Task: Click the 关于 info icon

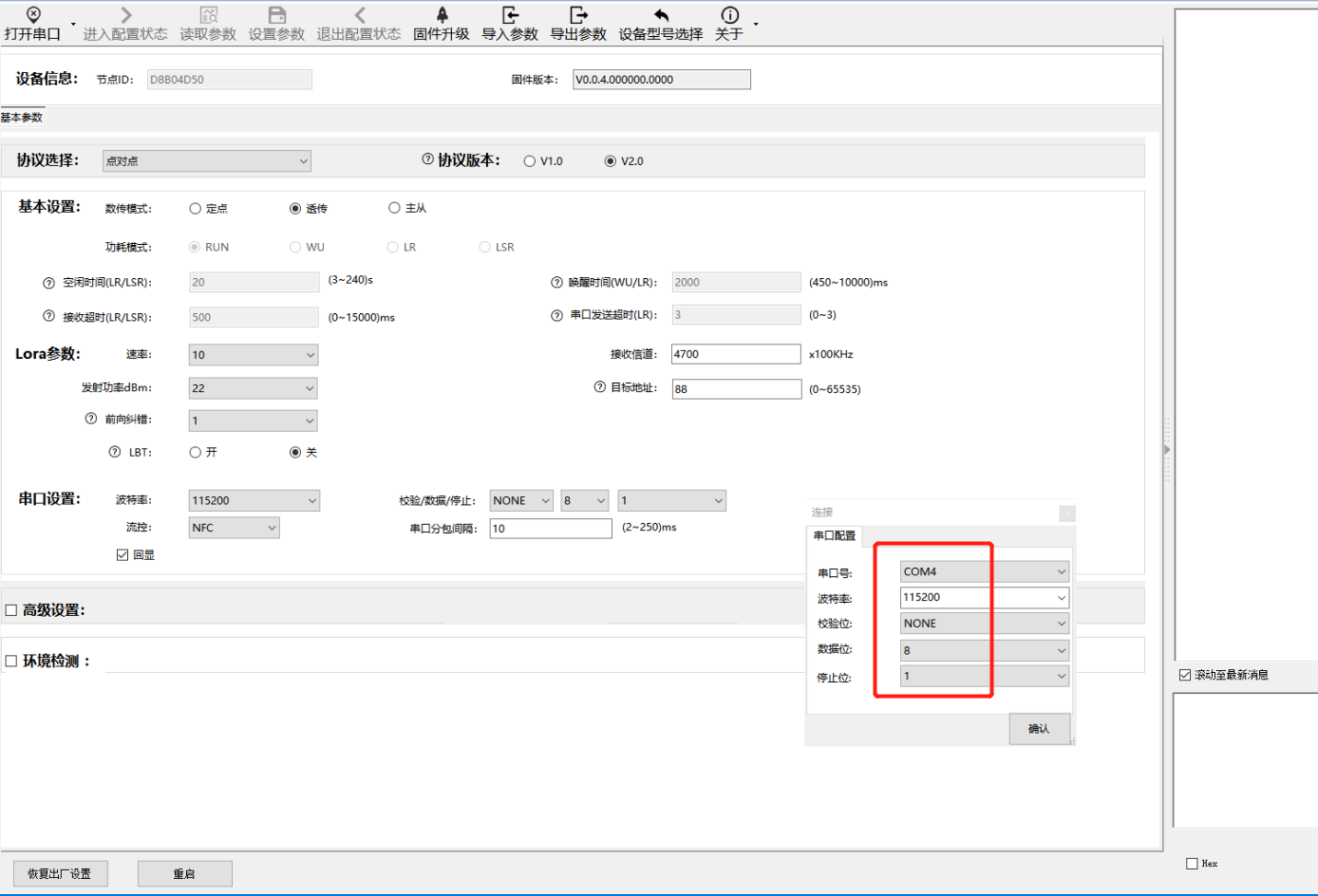Action: pos(729,15)
